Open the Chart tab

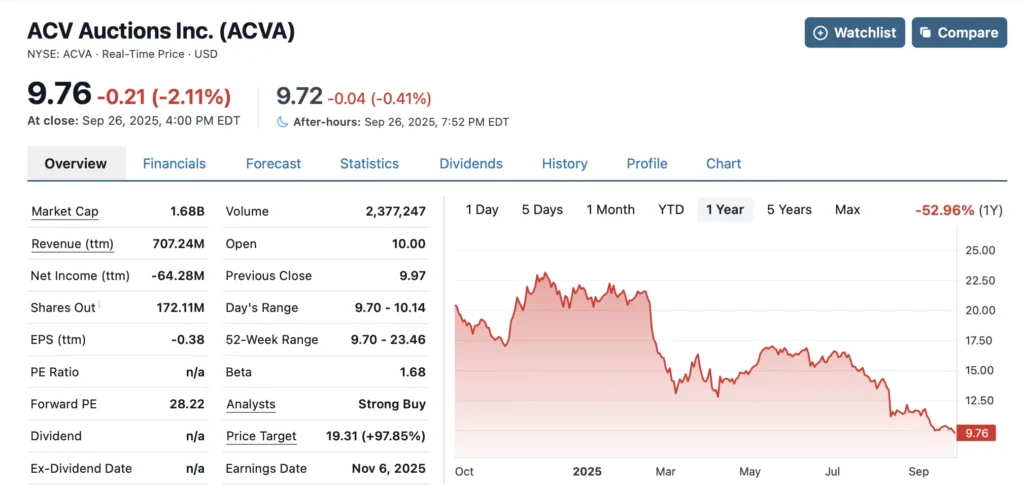tap(724, 164)
